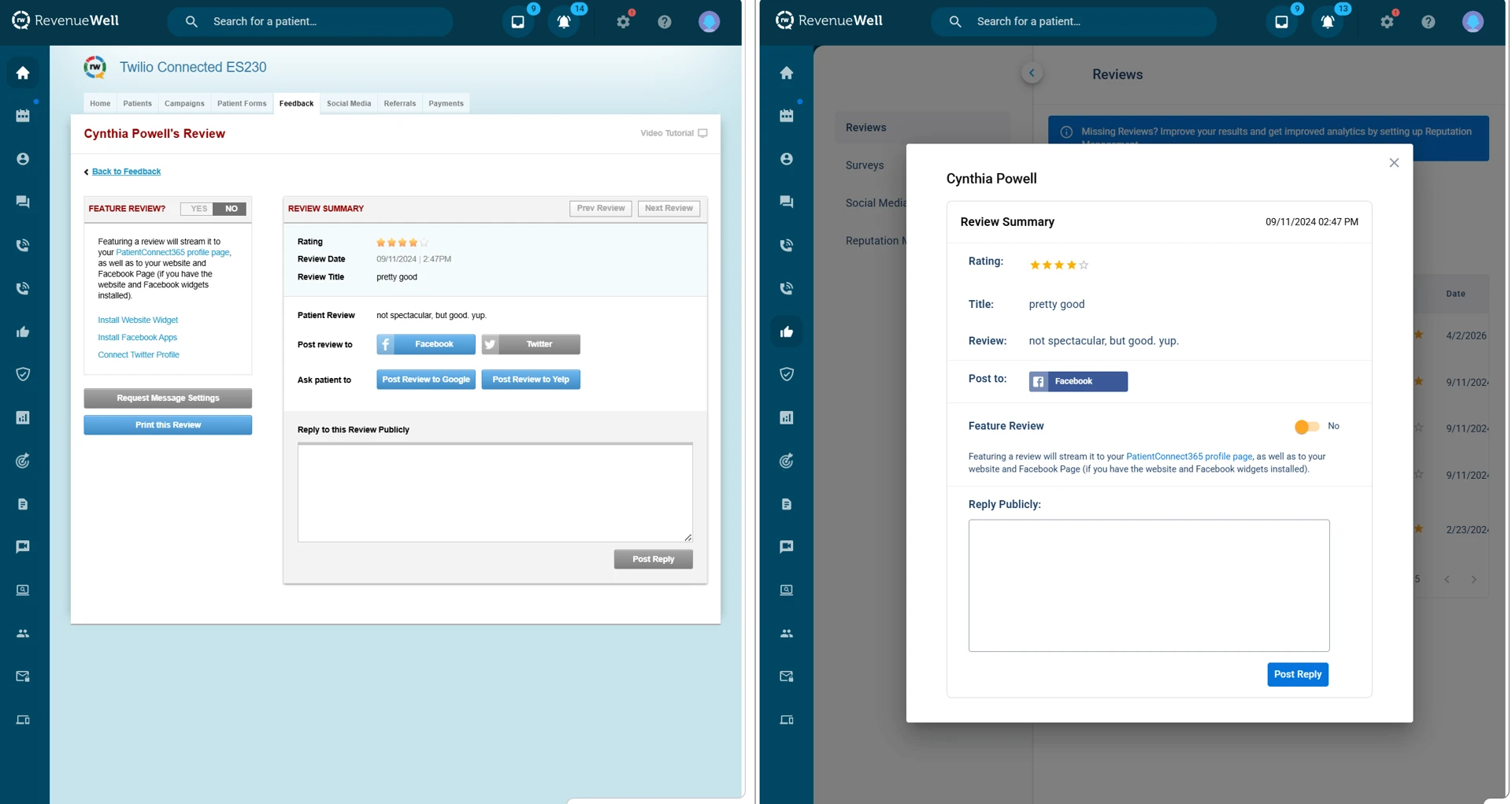
Task: Switch to the Social Media tab
Action: click(348, 103)
